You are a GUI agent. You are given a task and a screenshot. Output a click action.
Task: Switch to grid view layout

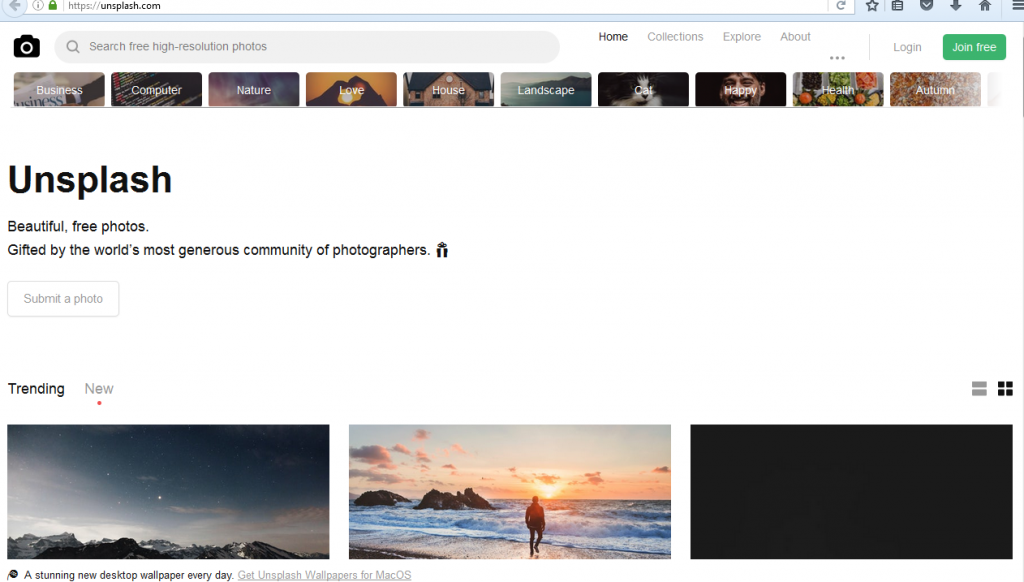click(x=1005, y=389)
